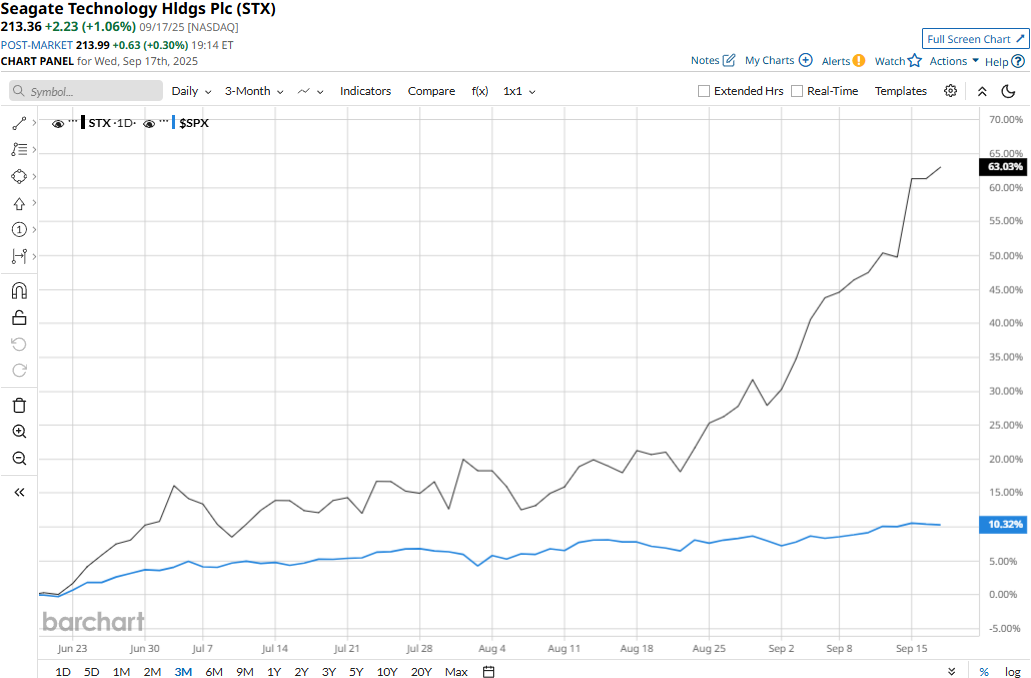
Task: Open Help
Action: [1004, 61]
